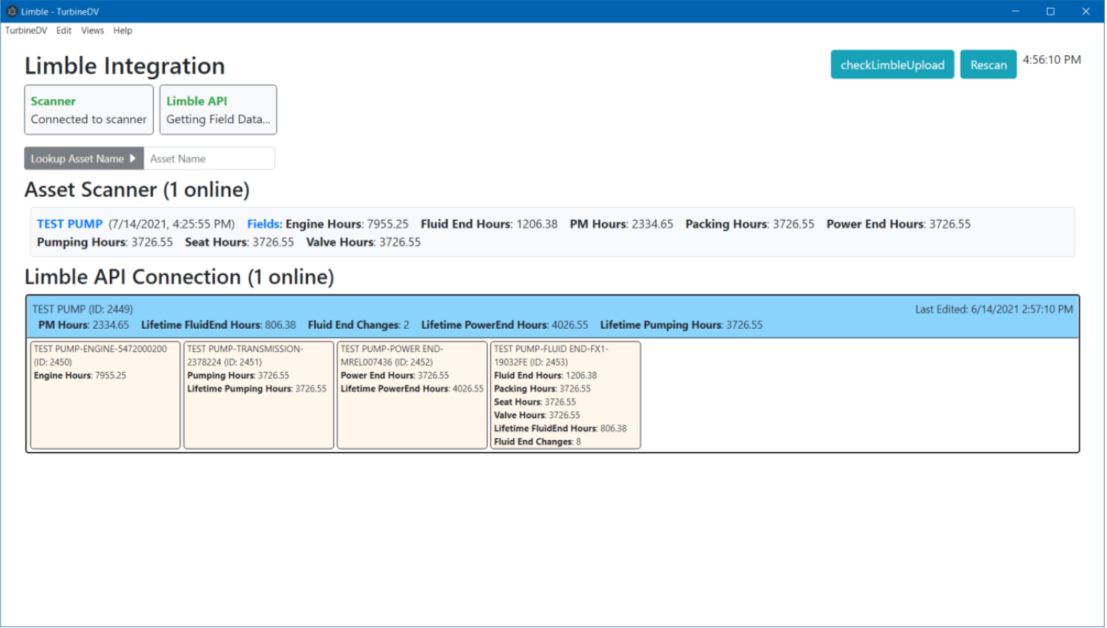Select the Scanner connection status card
The image size is (1107, 628).
tap(88, 109)
